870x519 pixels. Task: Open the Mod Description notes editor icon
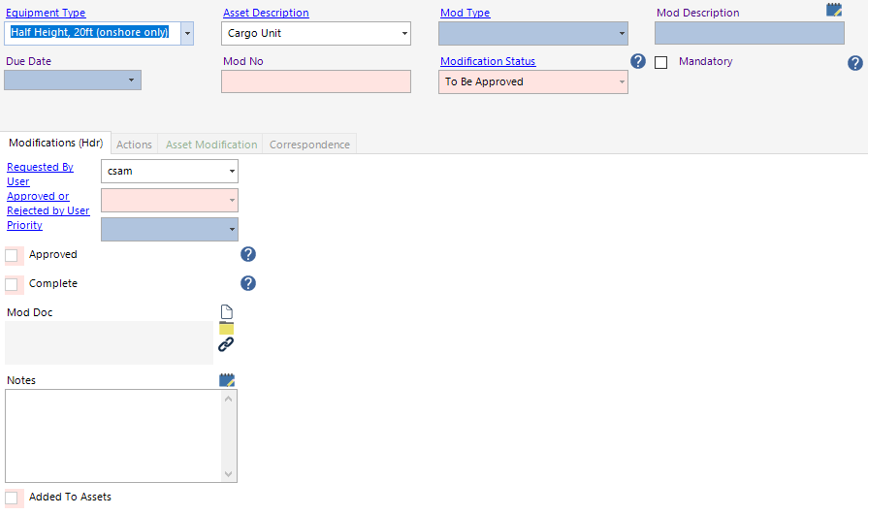(834, 10)
